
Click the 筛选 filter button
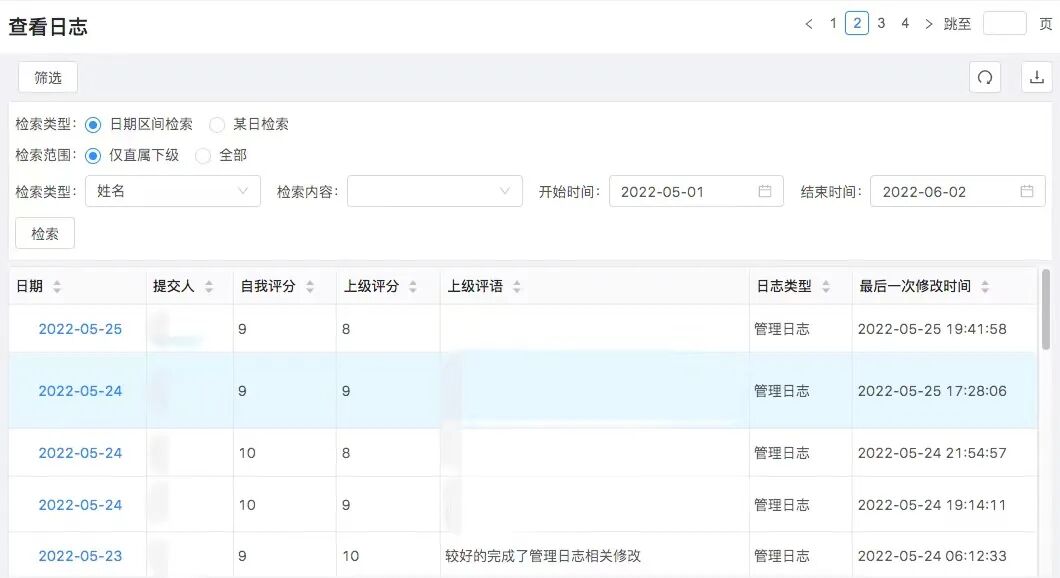click(x=46, y=77)
